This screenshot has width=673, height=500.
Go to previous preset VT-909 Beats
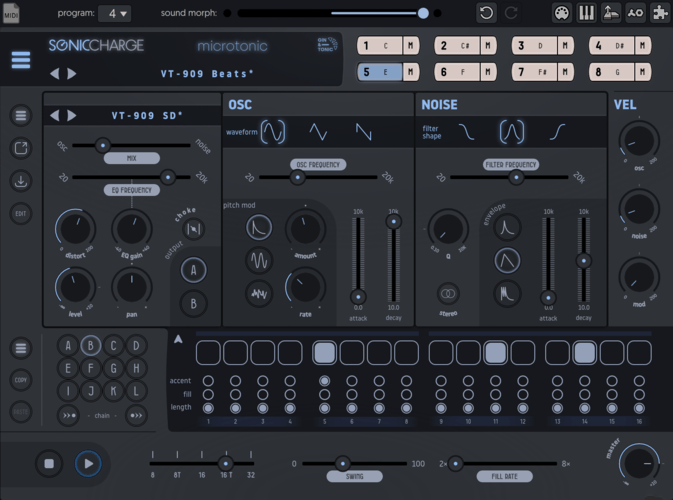click(x=55, y=73)
